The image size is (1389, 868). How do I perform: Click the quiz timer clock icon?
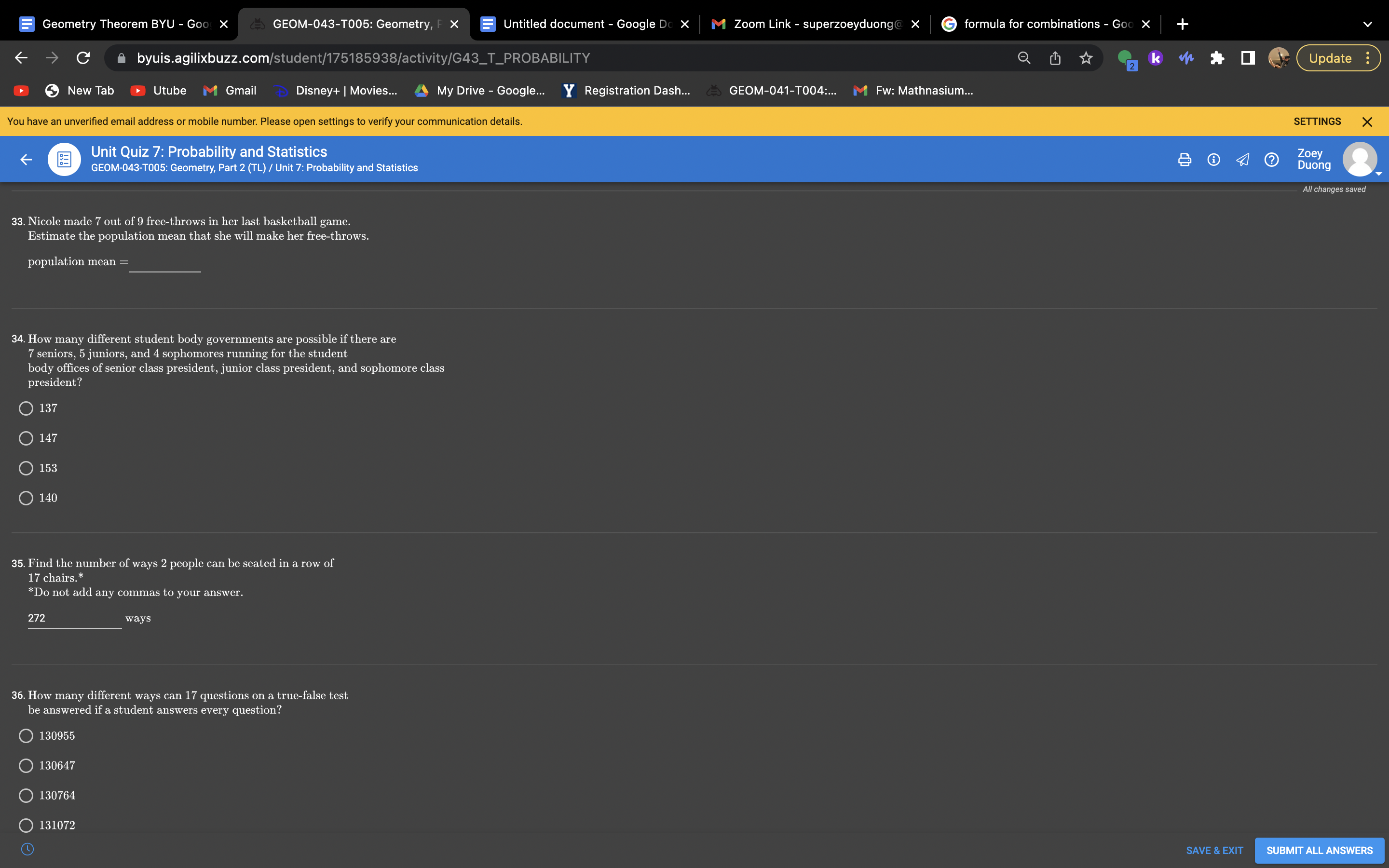coord(27,849)
